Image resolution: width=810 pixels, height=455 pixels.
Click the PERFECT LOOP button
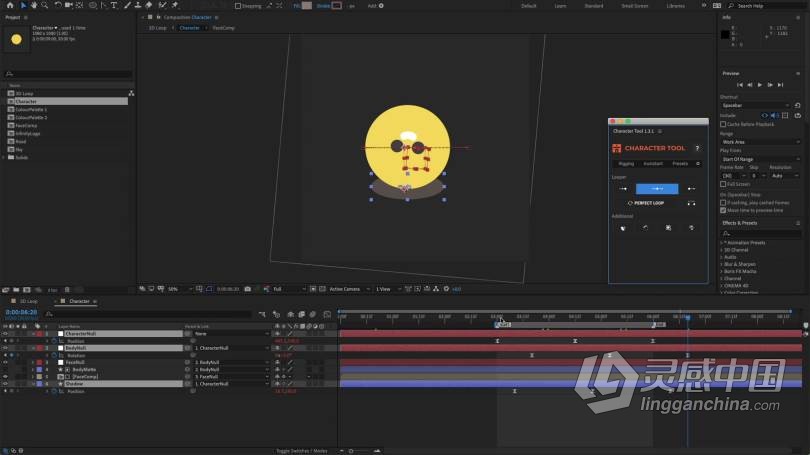(x=647, y=203)
